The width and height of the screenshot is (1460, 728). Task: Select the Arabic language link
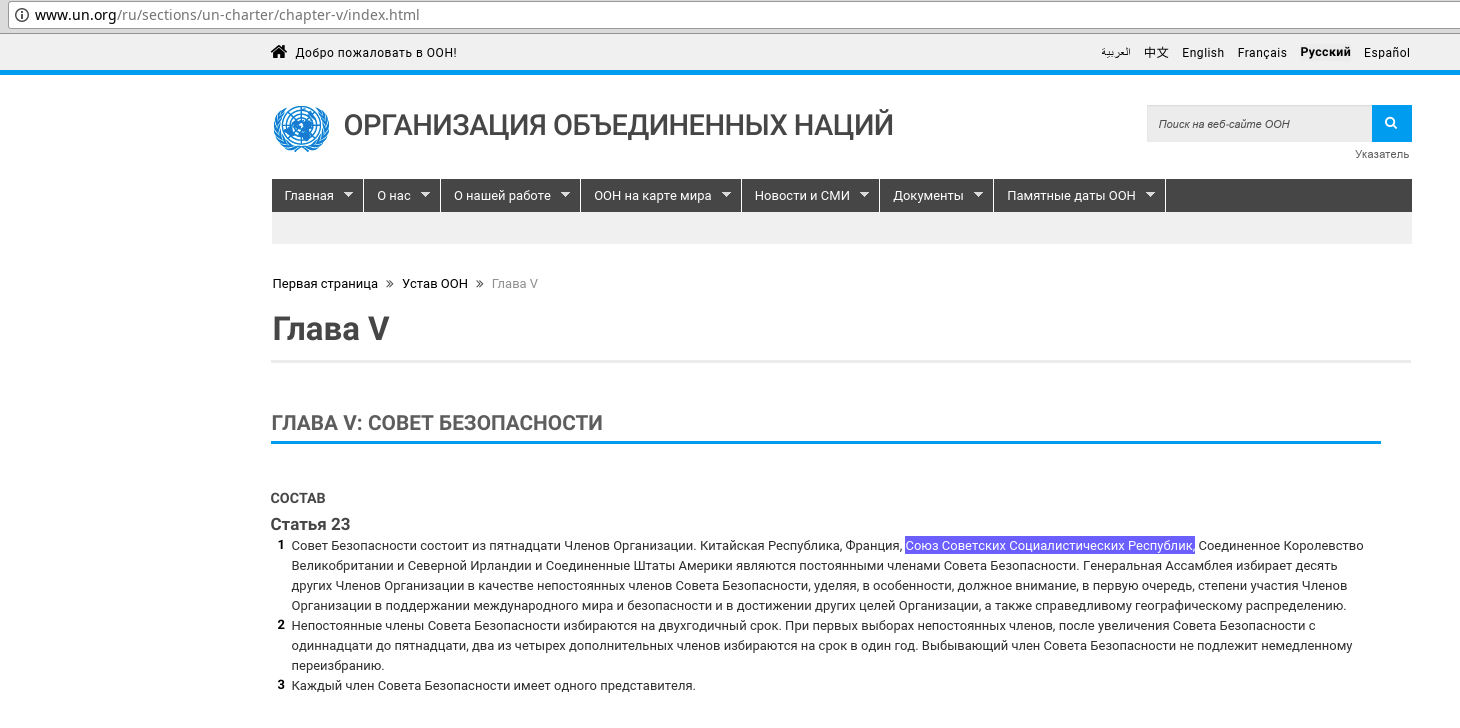(1116, 53)
